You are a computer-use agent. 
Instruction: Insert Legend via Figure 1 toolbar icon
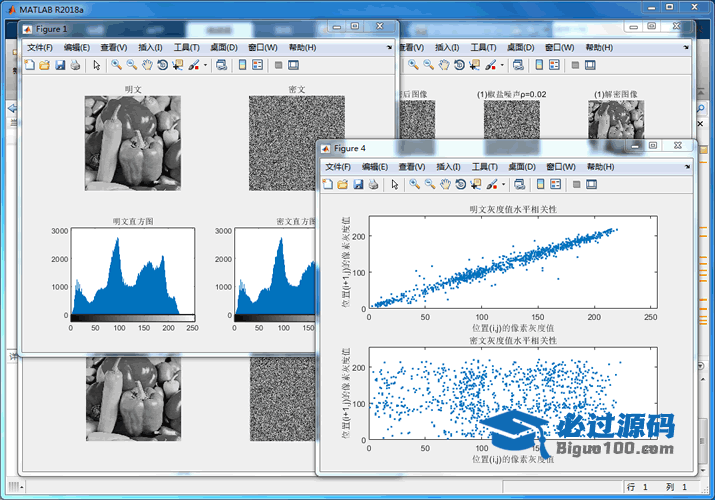point(258,65)
